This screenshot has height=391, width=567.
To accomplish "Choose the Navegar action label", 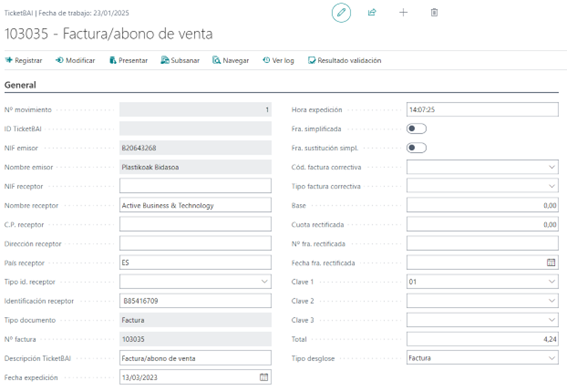I will click(236, 60).
